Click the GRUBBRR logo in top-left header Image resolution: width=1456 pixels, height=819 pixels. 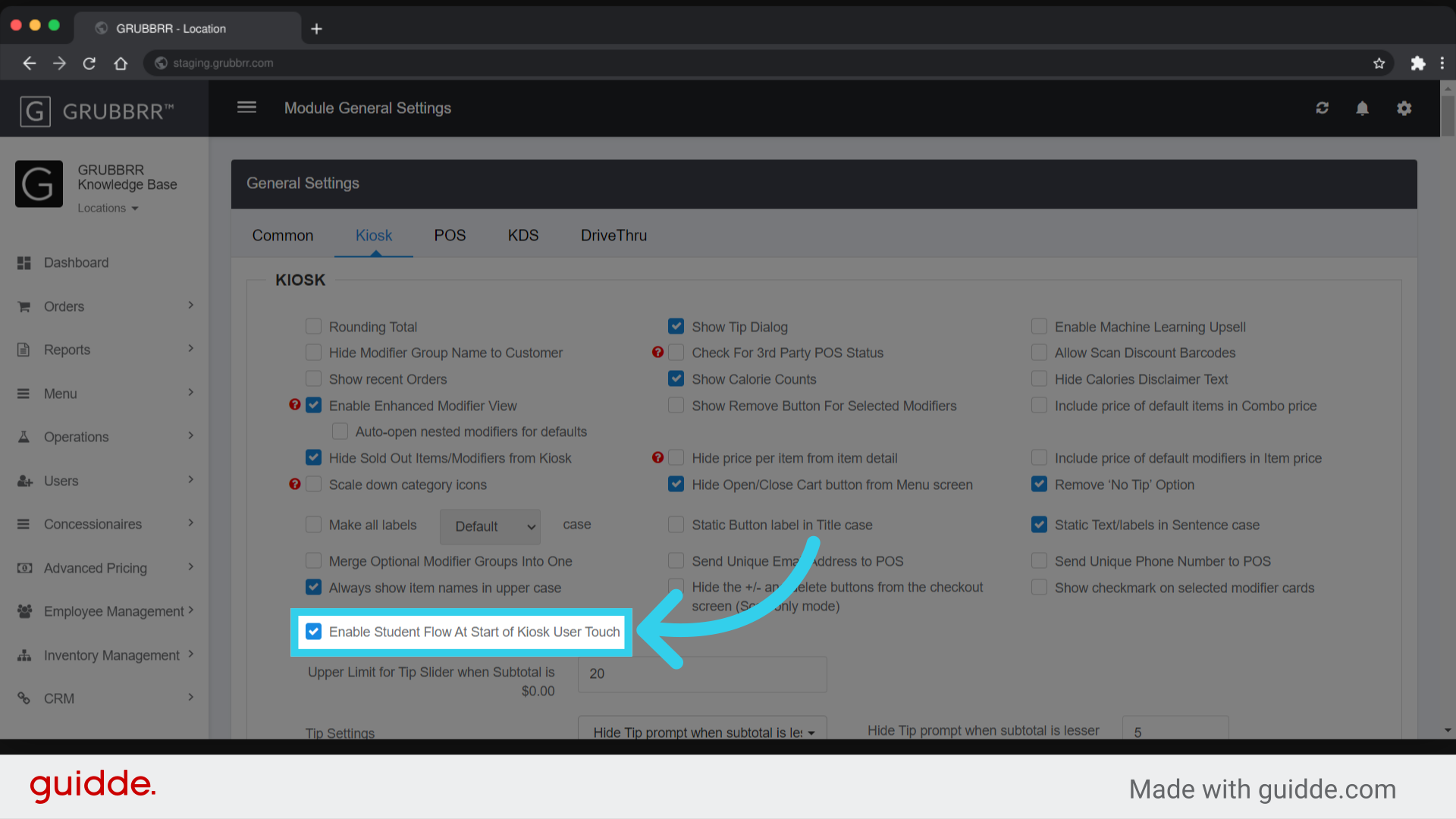pyautogui.click(x=96, y=111)
